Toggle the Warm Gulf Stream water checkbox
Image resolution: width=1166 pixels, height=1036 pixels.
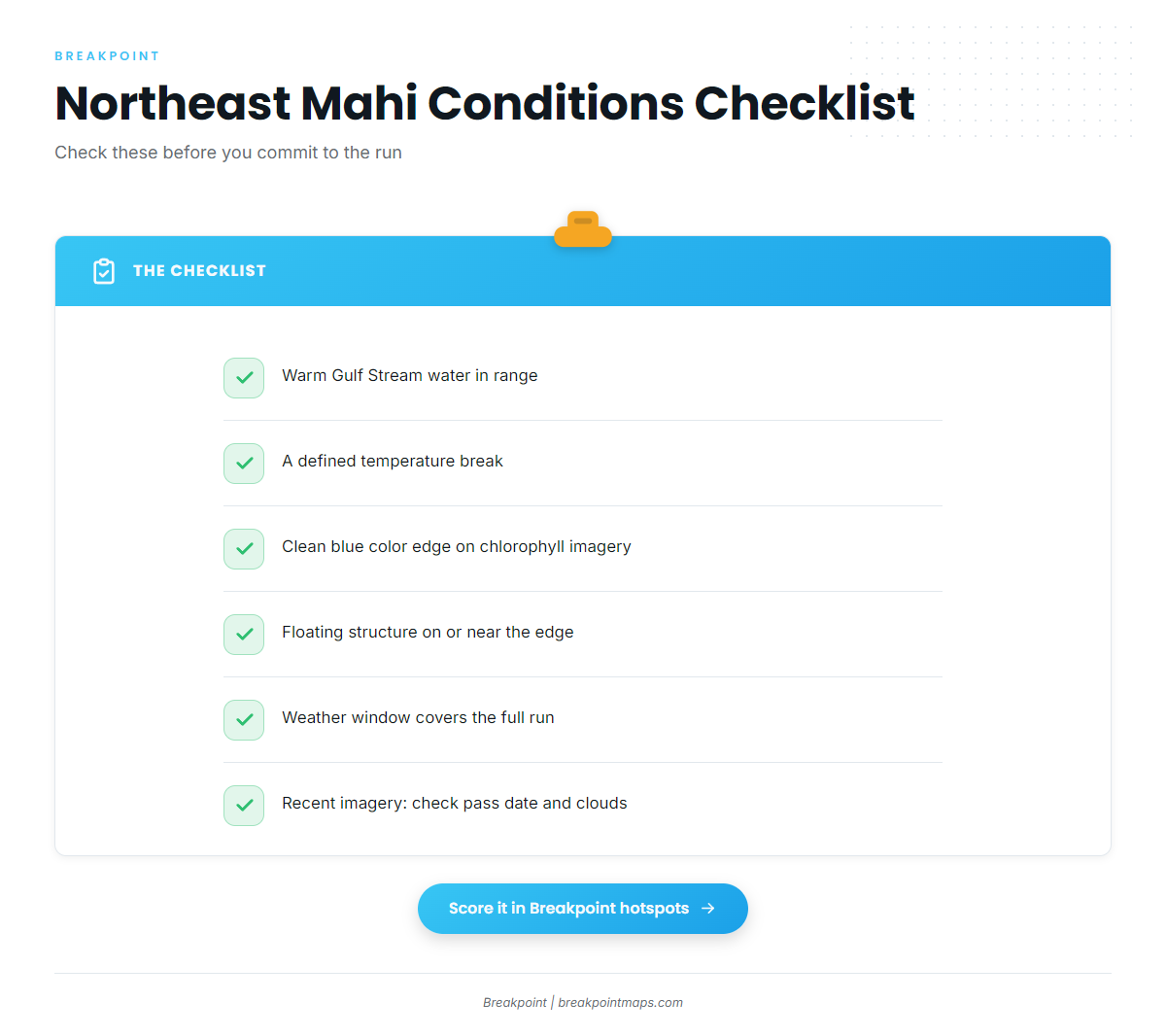(244, 378)
